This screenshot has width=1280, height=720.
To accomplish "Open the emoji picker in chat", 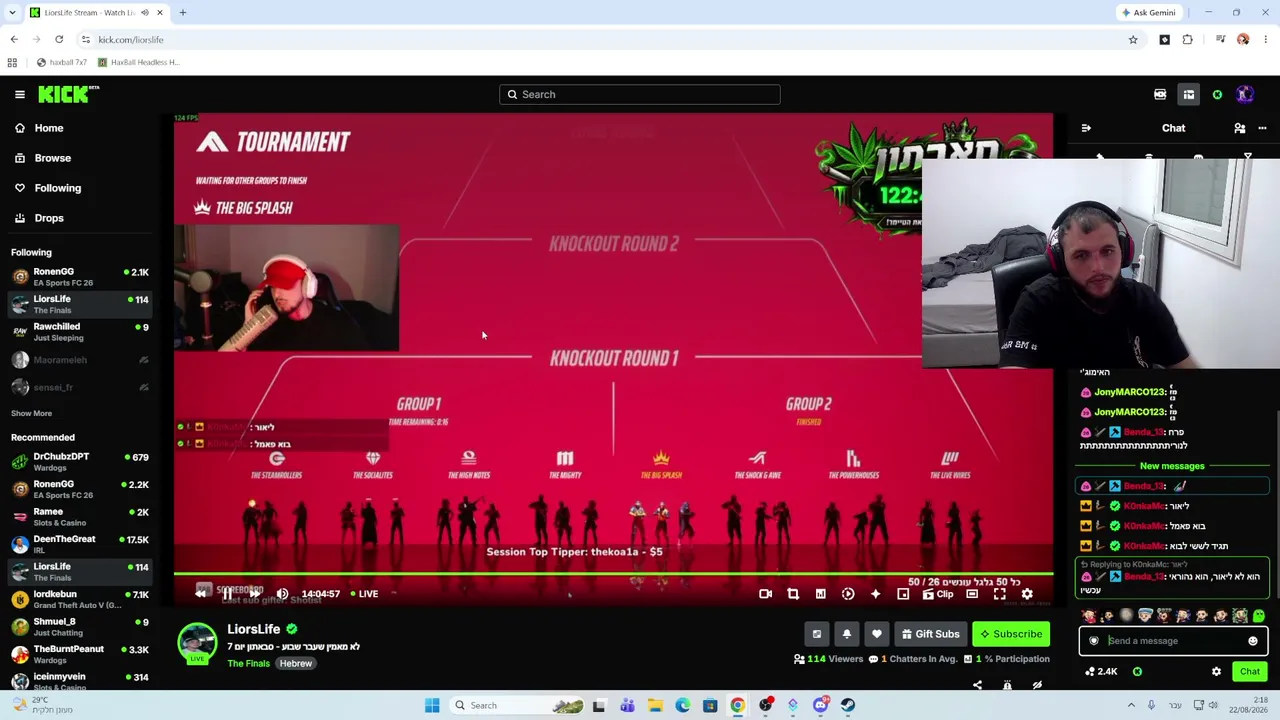I will pos(1253,641).
